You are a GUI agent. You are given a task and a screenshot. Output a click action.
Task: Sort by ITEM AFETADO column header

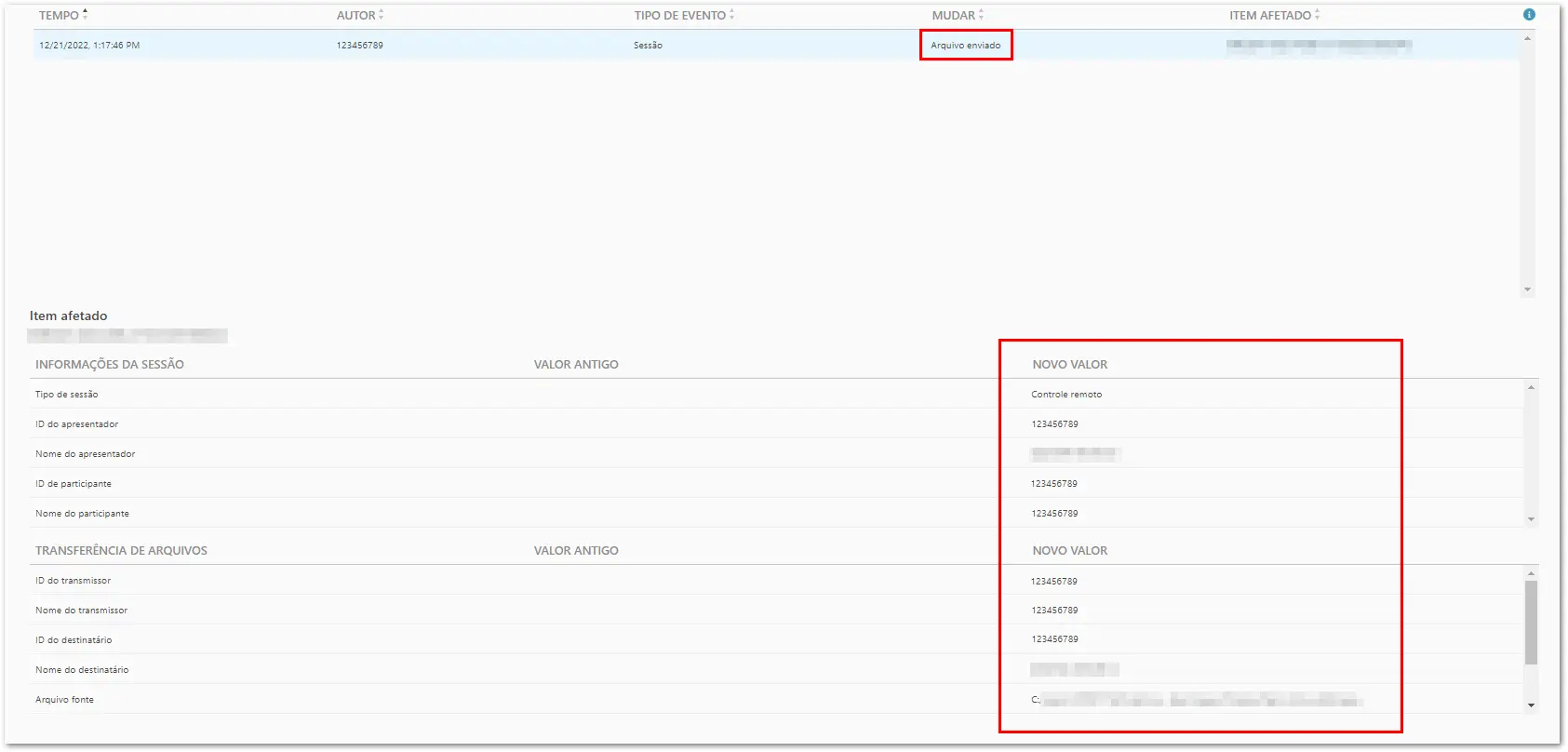point(1274,15)
